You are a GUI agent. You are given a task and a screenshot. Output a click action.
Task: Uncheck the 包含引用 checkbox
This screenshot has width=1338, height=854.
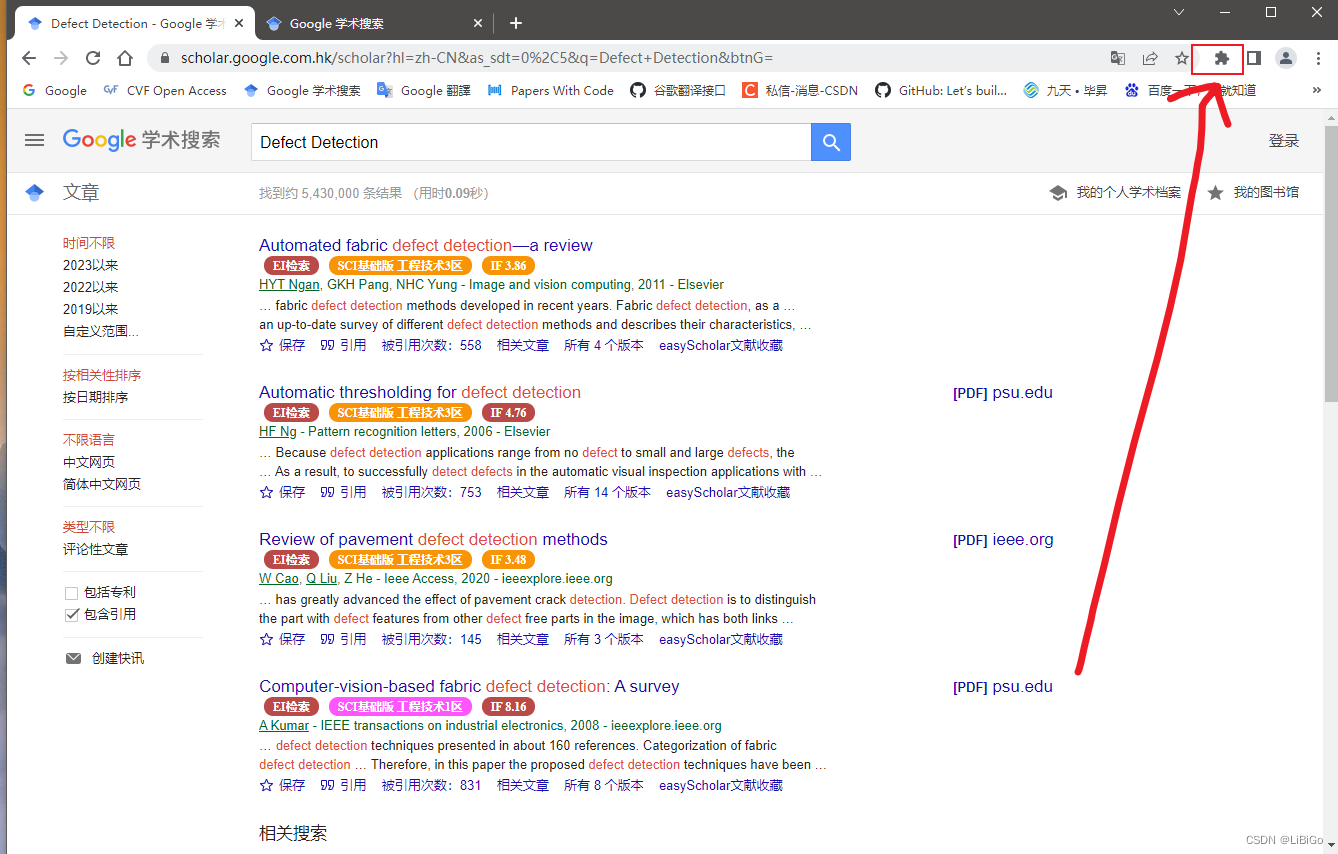(71, 614)
